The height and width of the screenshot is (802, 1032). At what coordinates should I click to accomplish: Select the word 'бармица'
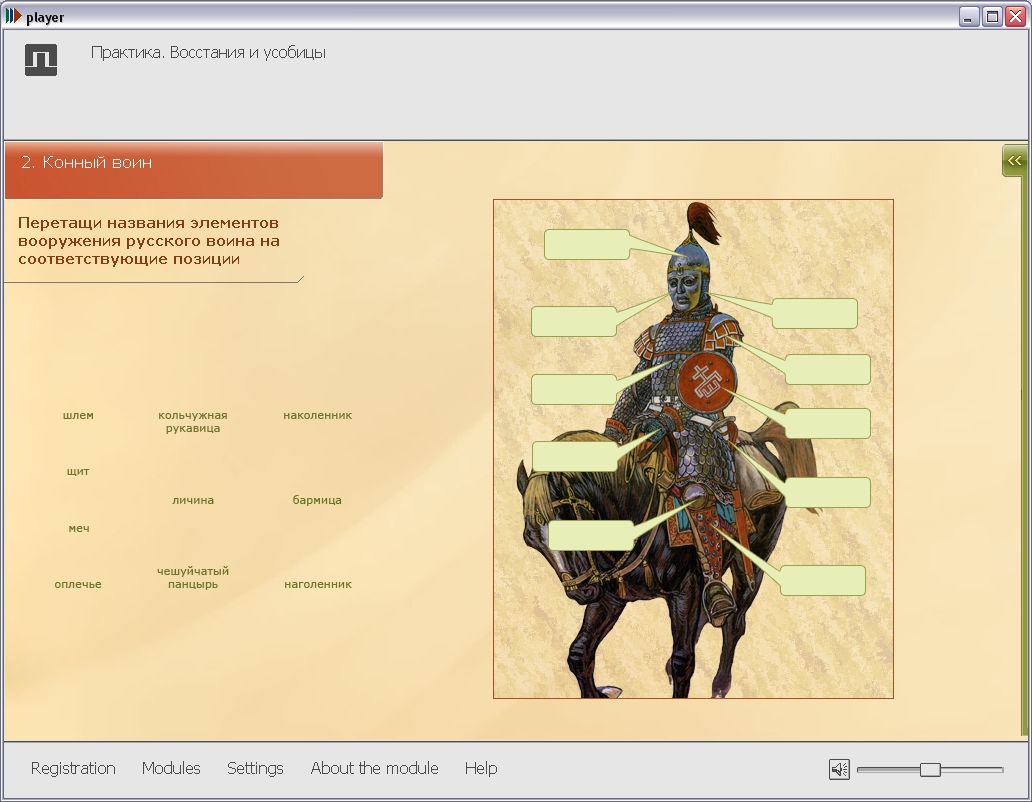point(317,500)
